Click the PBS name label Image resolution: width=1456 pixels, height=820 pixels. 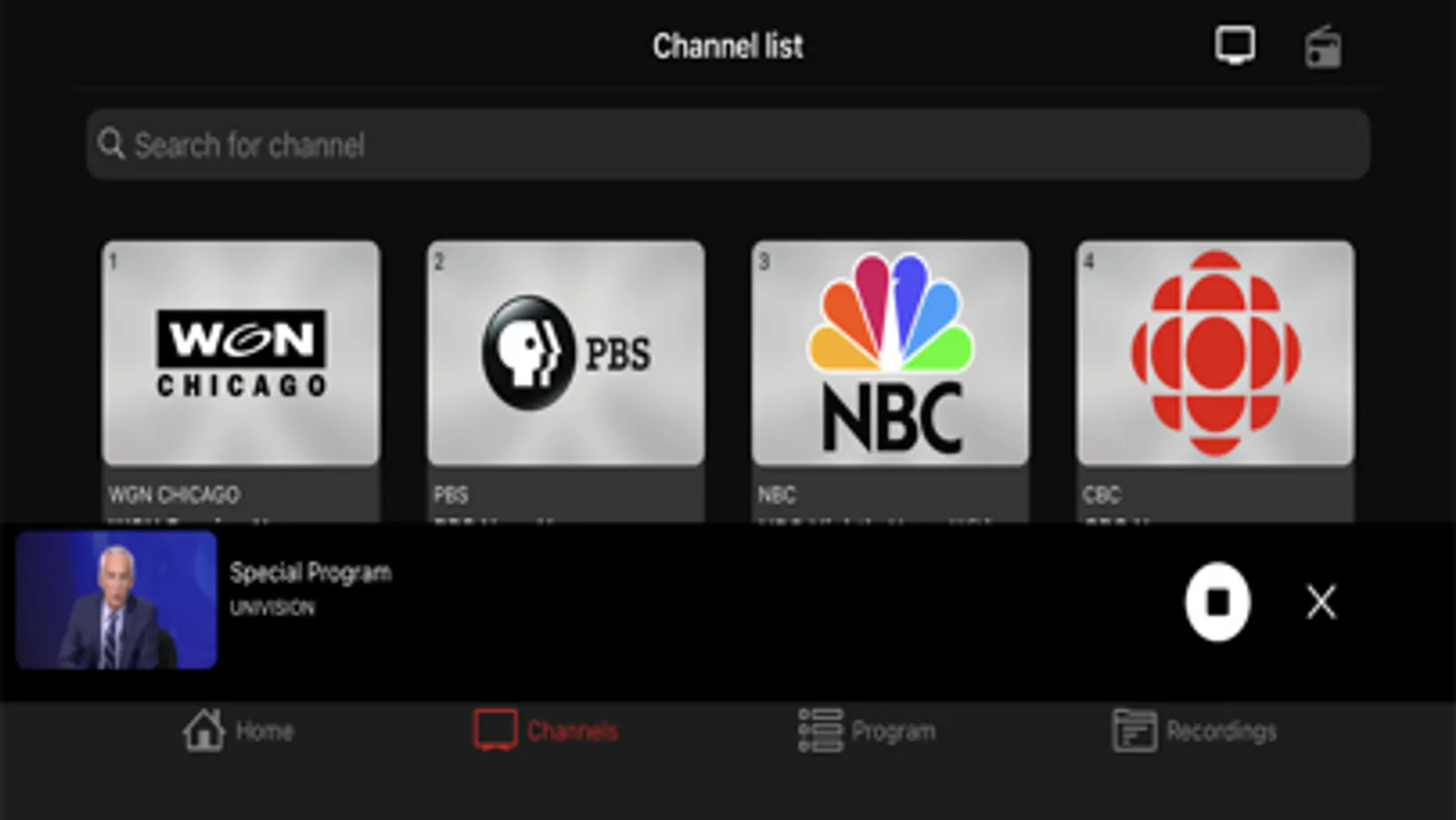(451, 495)
